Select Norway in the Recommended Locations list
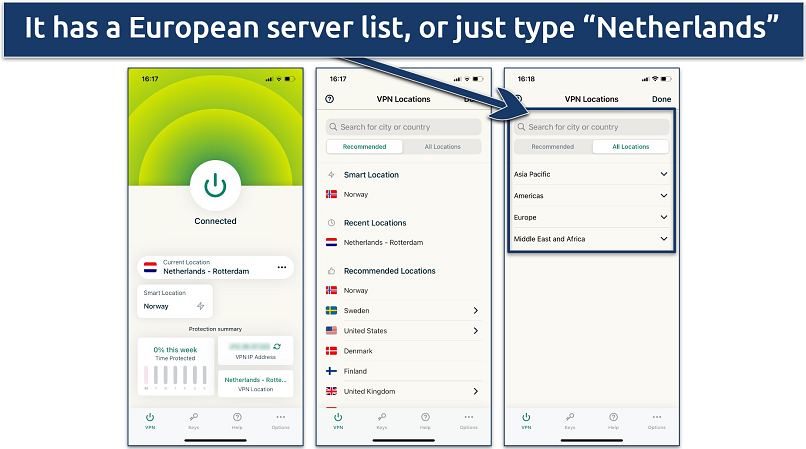 point(404,290)
